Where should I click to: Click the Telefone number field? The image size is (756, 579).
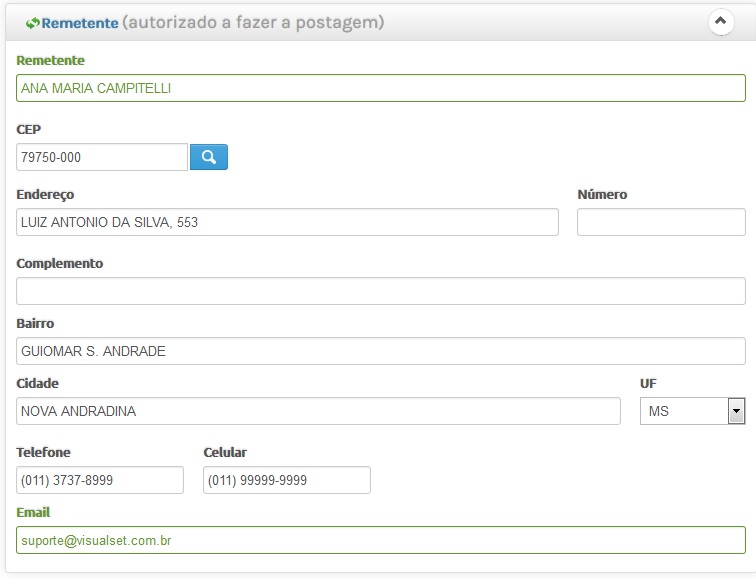point(100,480)
